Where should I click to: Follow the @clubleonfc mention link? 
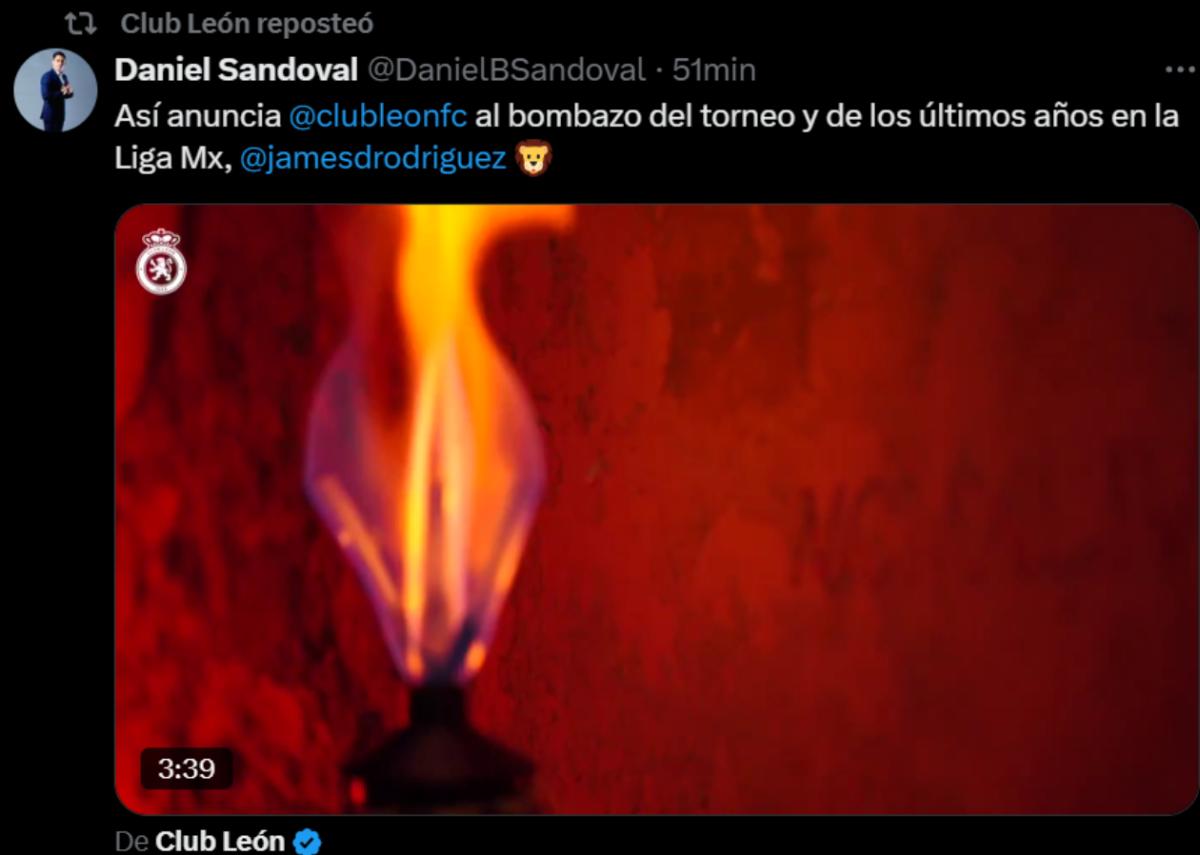(378, 116)
